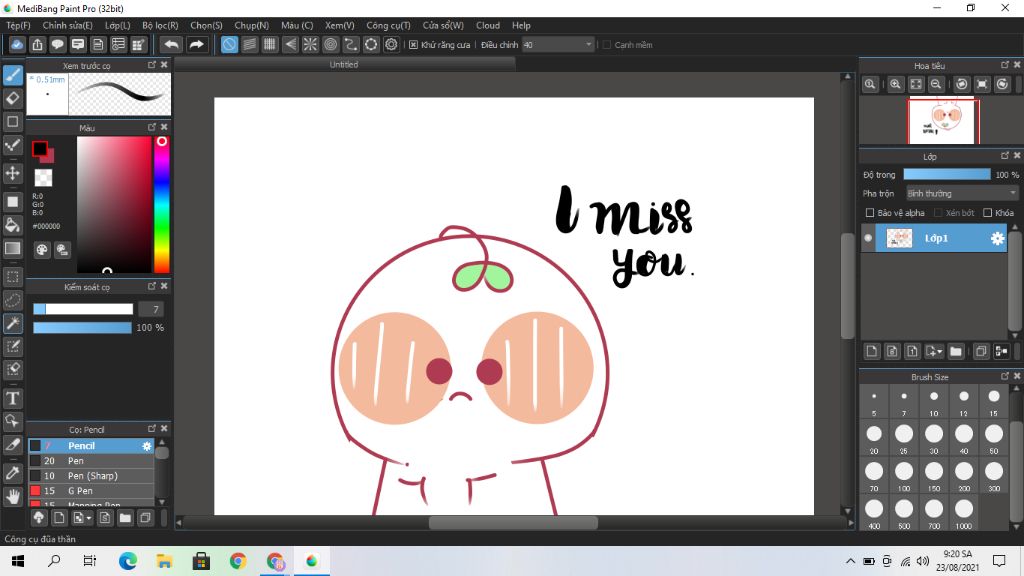Image resolution: width=1024 pixels, height=576 pixels.
Task: Click the Undo arrow
Action: point(171,44)
